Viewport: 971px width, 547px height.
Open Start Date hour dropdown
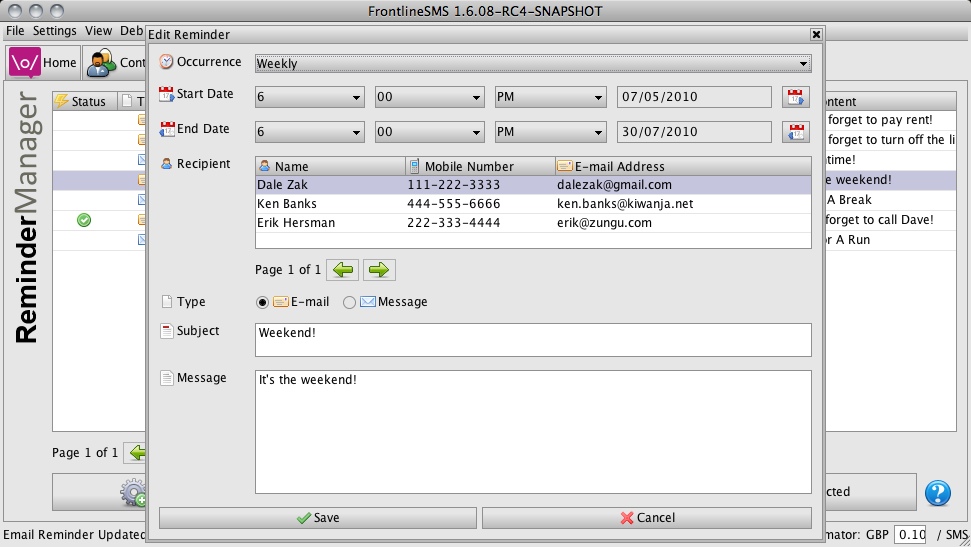tap(309, 97)
